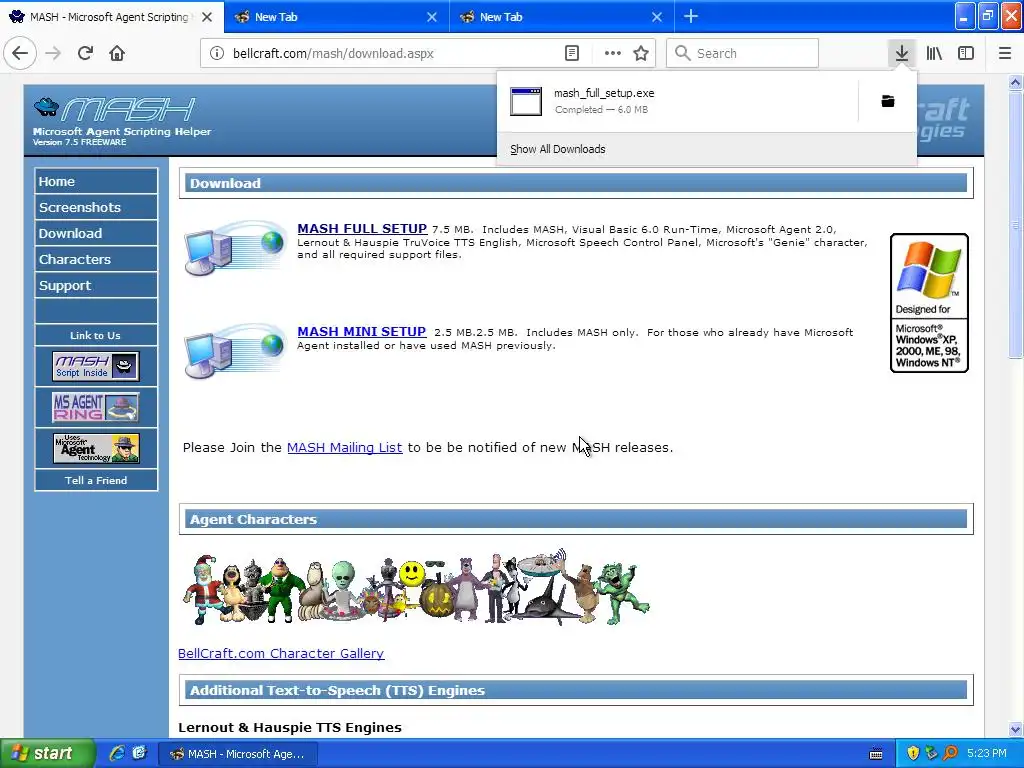The image size is (1024, 768).
Task: Open Screenshots in the site sidebar
Action: coord(96,208)
